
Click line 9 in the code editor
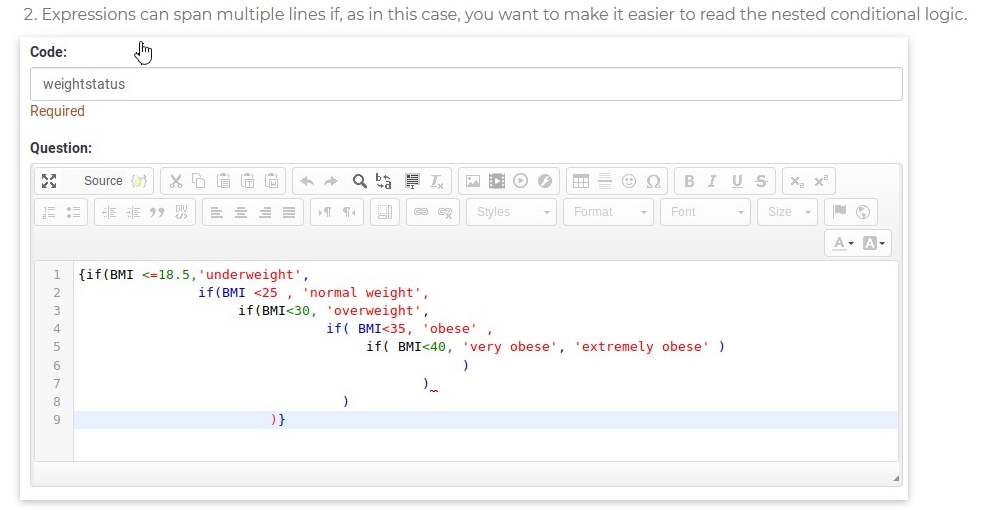(486, 420)
